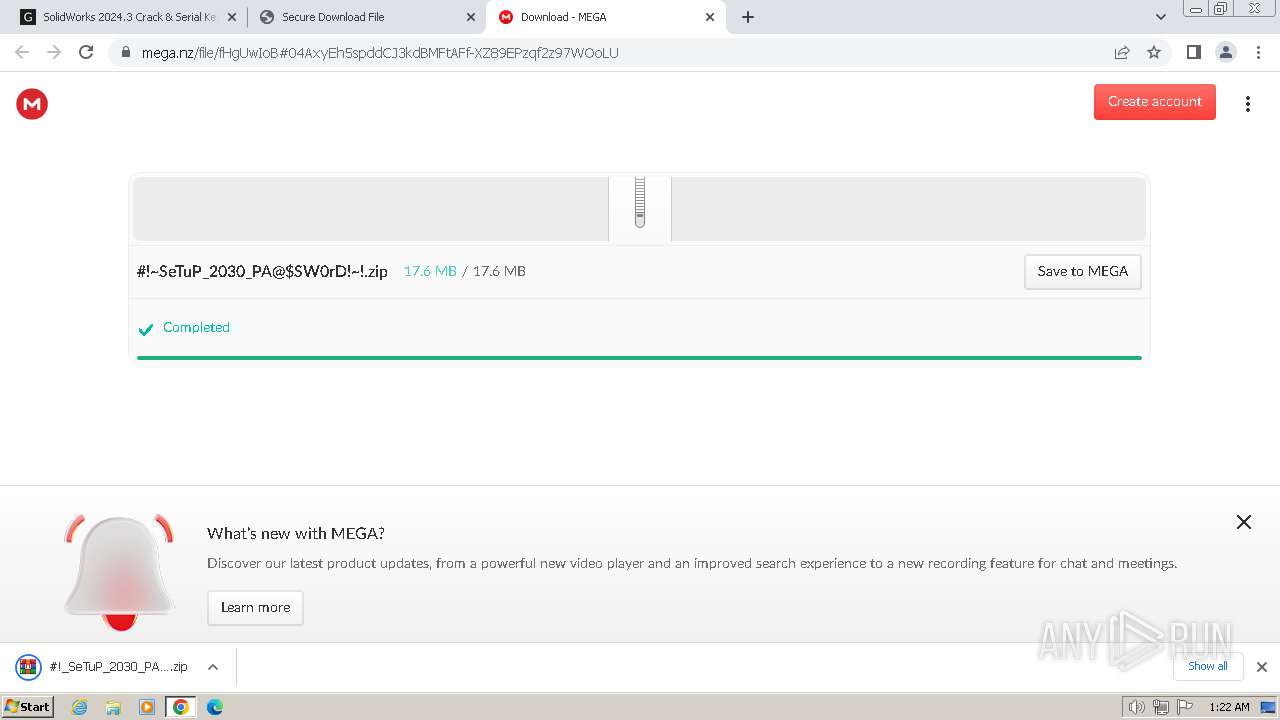Screen dimensions: 1280x720
Task: Click the zip file preview icon
Action: 640,207
